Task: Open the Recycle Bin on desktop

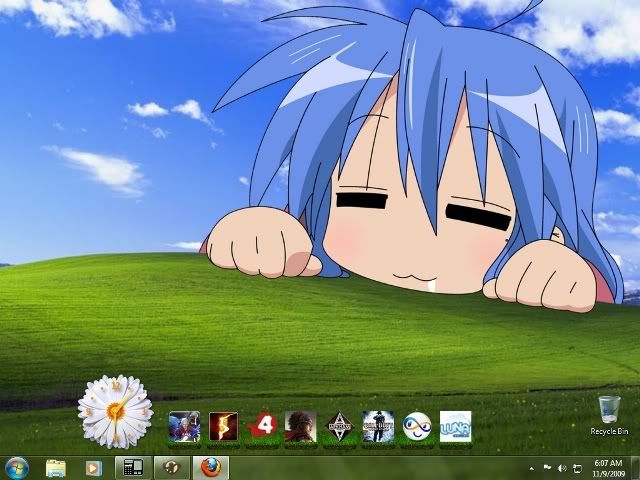Action: click(x=608, y=414)
